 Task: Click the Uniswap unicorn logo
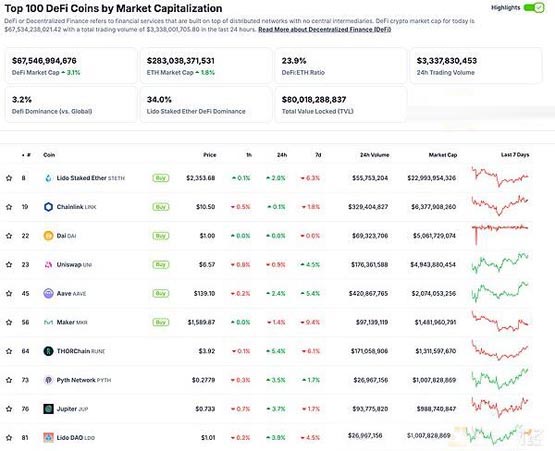(48, 264)
